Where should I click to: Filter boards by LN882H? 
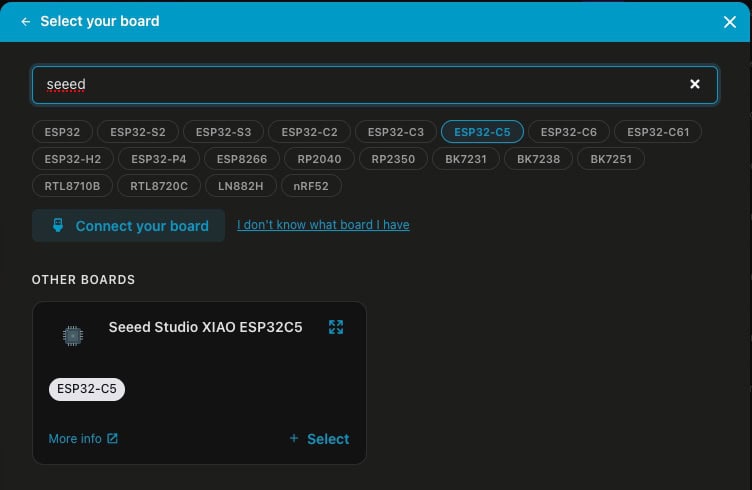241,186
